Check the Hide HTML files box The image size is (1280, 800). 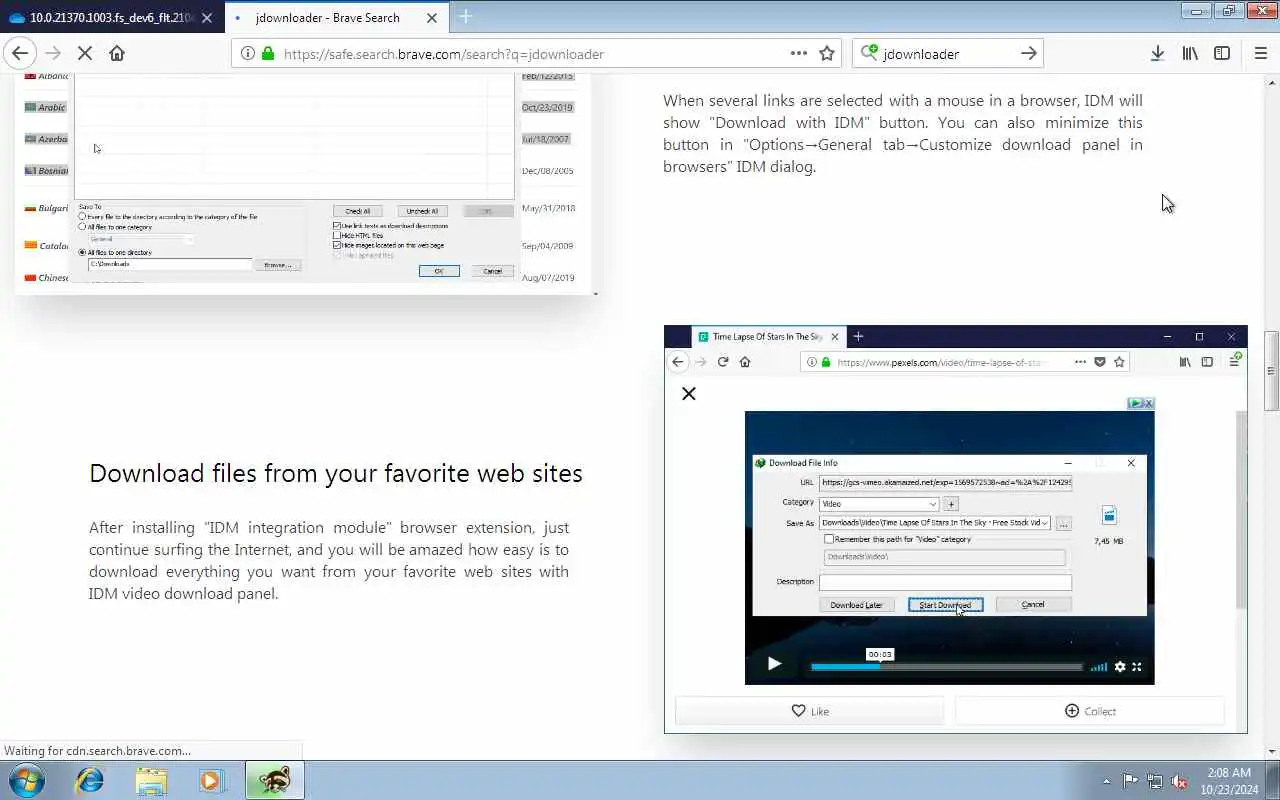337,236
